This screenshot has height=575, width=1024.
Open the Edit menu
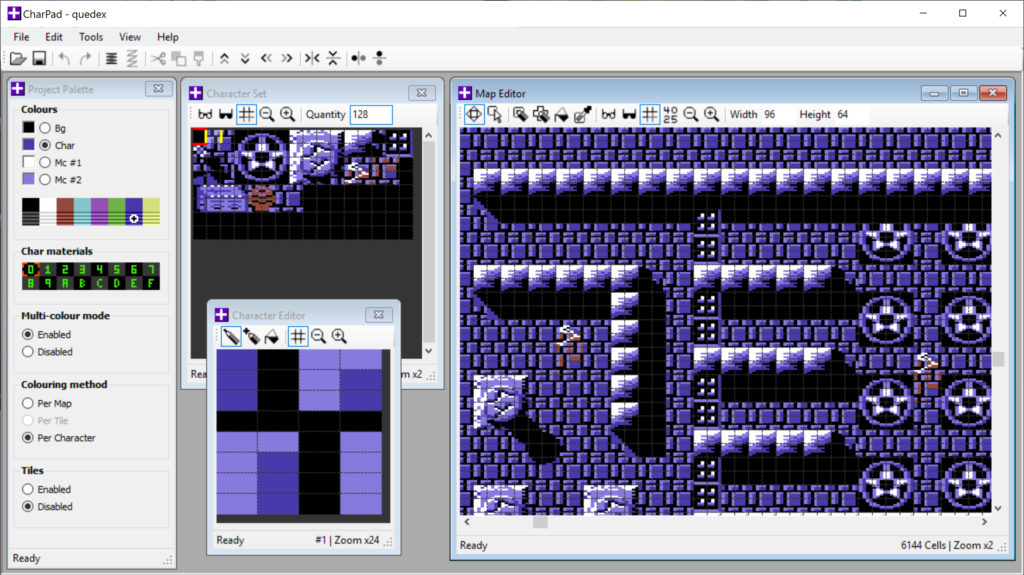click(54, 37)
